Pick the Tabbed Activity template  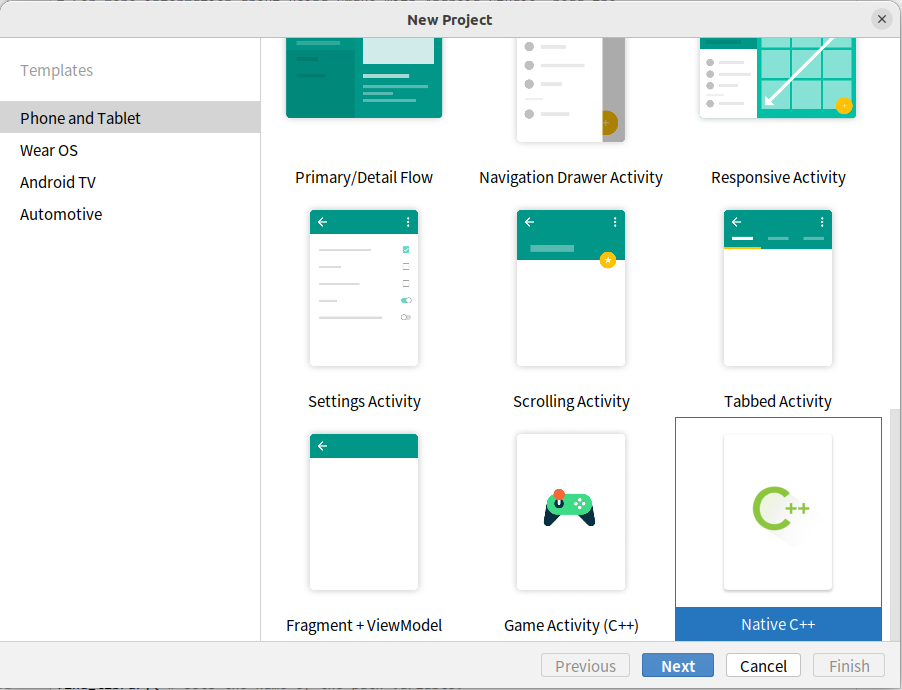(x=777, y=288)
